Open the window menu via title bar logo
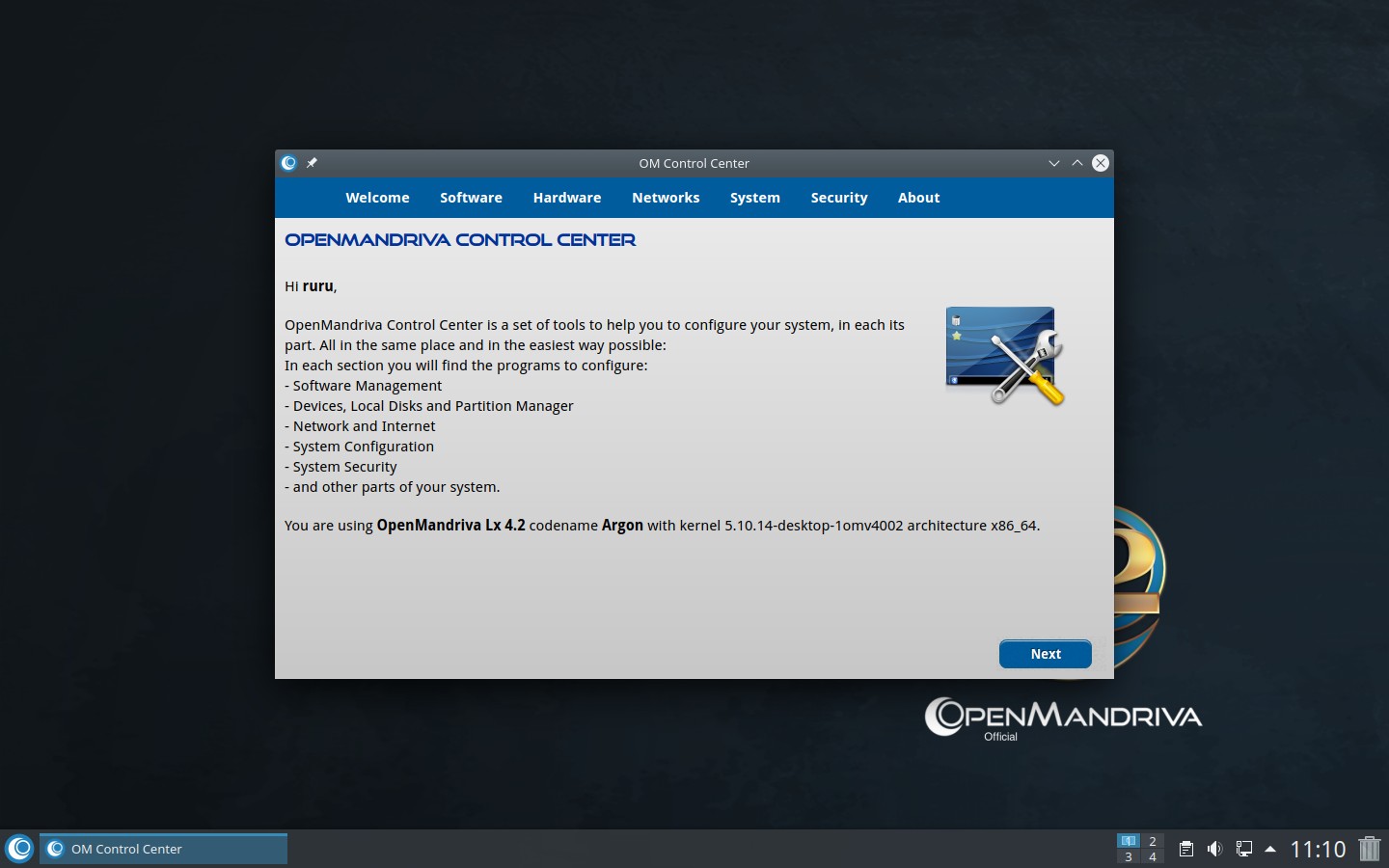 click(x=289, y=163)
